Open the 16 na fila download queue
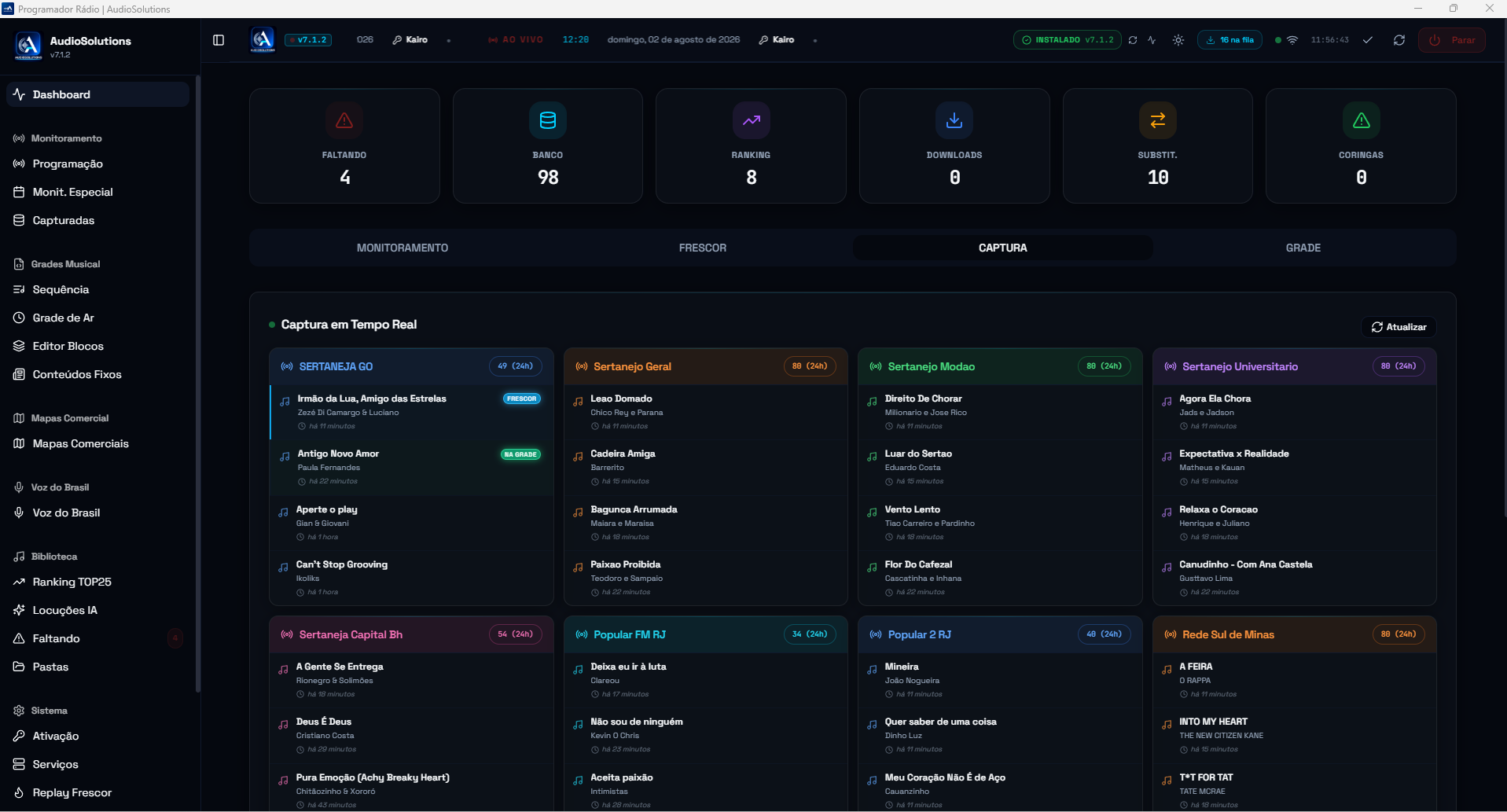 coord(1229,40)
